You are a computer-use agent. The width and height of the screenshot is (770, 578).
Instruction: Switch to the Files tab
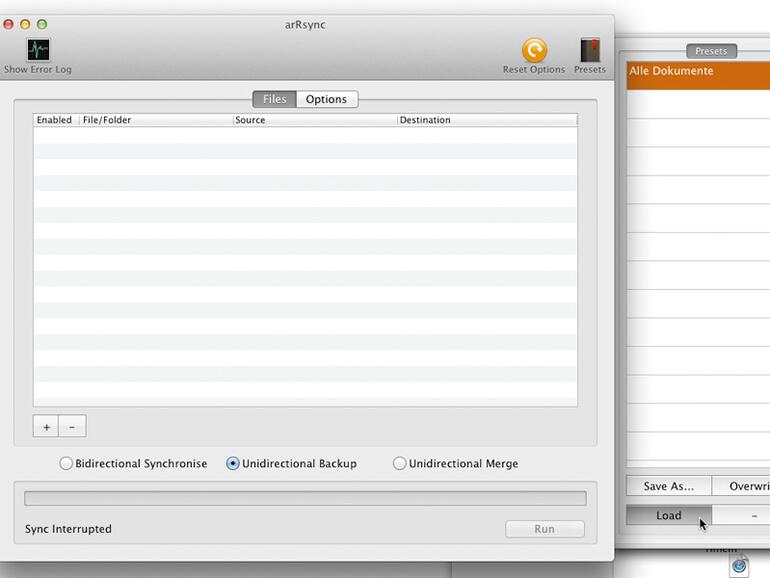tap(275, 99)
